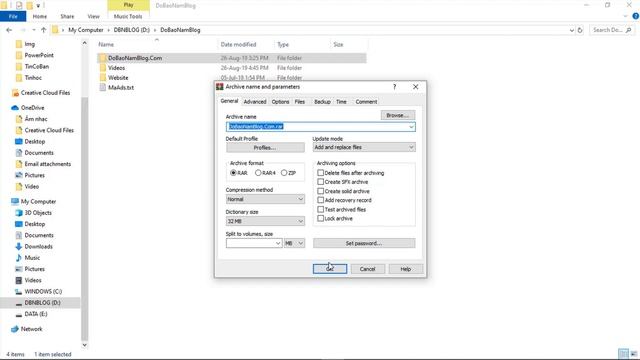The width and height of the screenshot is (640, 360).
Task: Switch to Files tab
Action: tap(300, 102)
